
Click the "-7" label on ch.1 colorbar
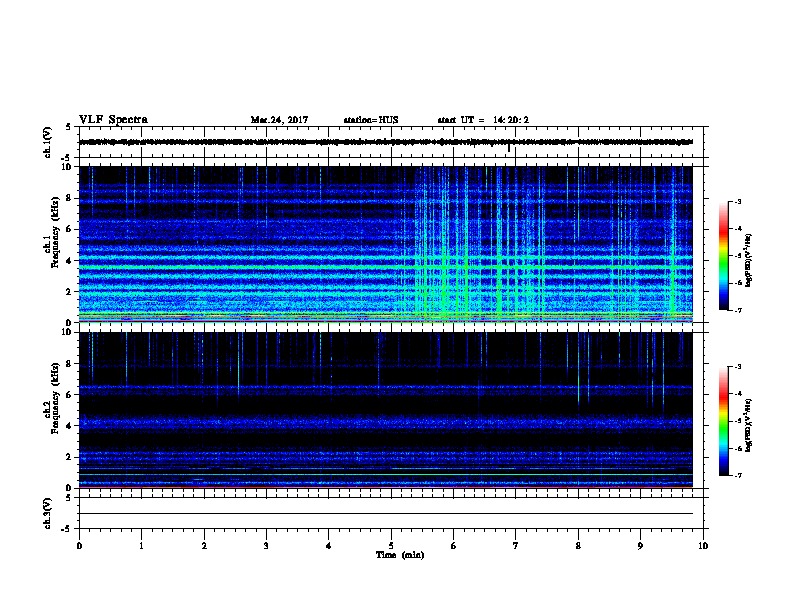[737, 310]
